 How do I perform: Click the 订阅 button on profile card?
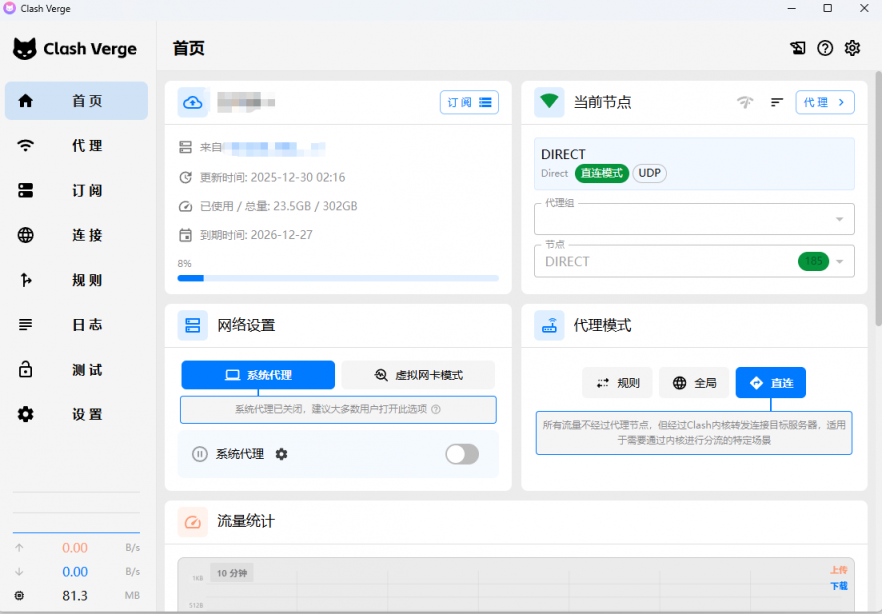[469, 102]
